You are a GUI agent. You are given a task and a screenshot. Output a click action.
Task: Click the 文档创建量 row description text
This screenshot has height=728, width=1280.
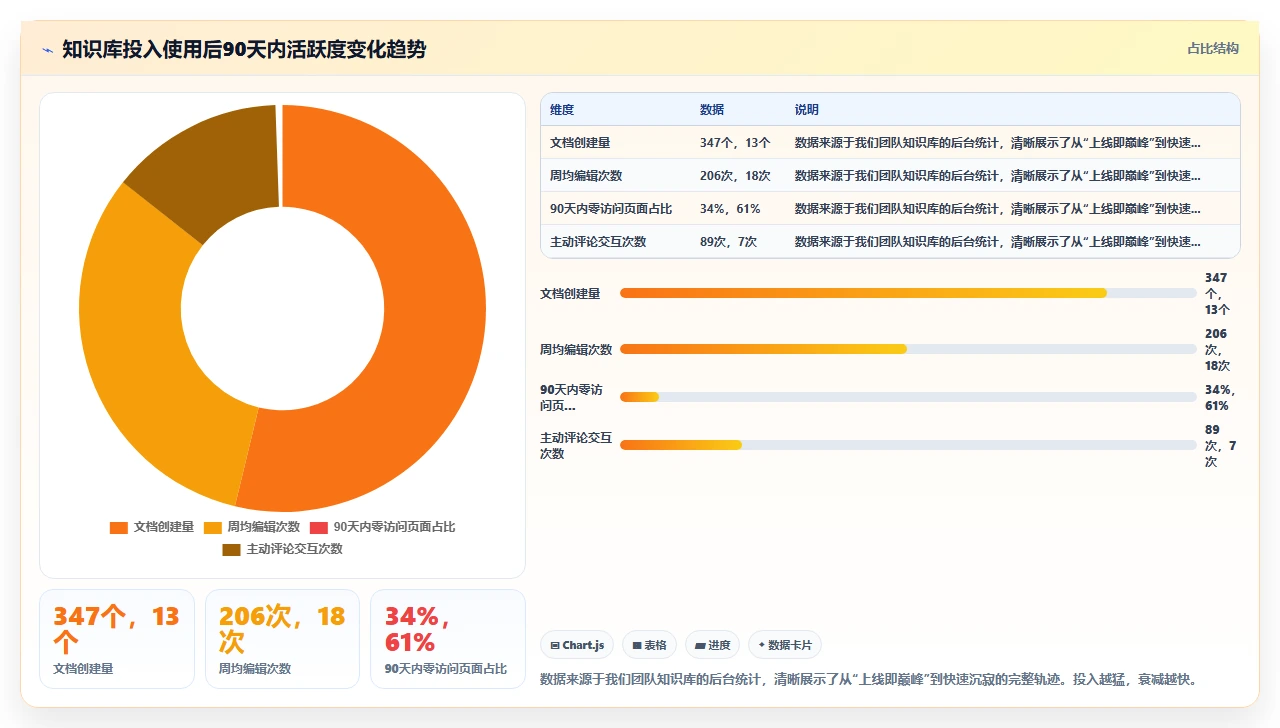(x=998, y=142)
